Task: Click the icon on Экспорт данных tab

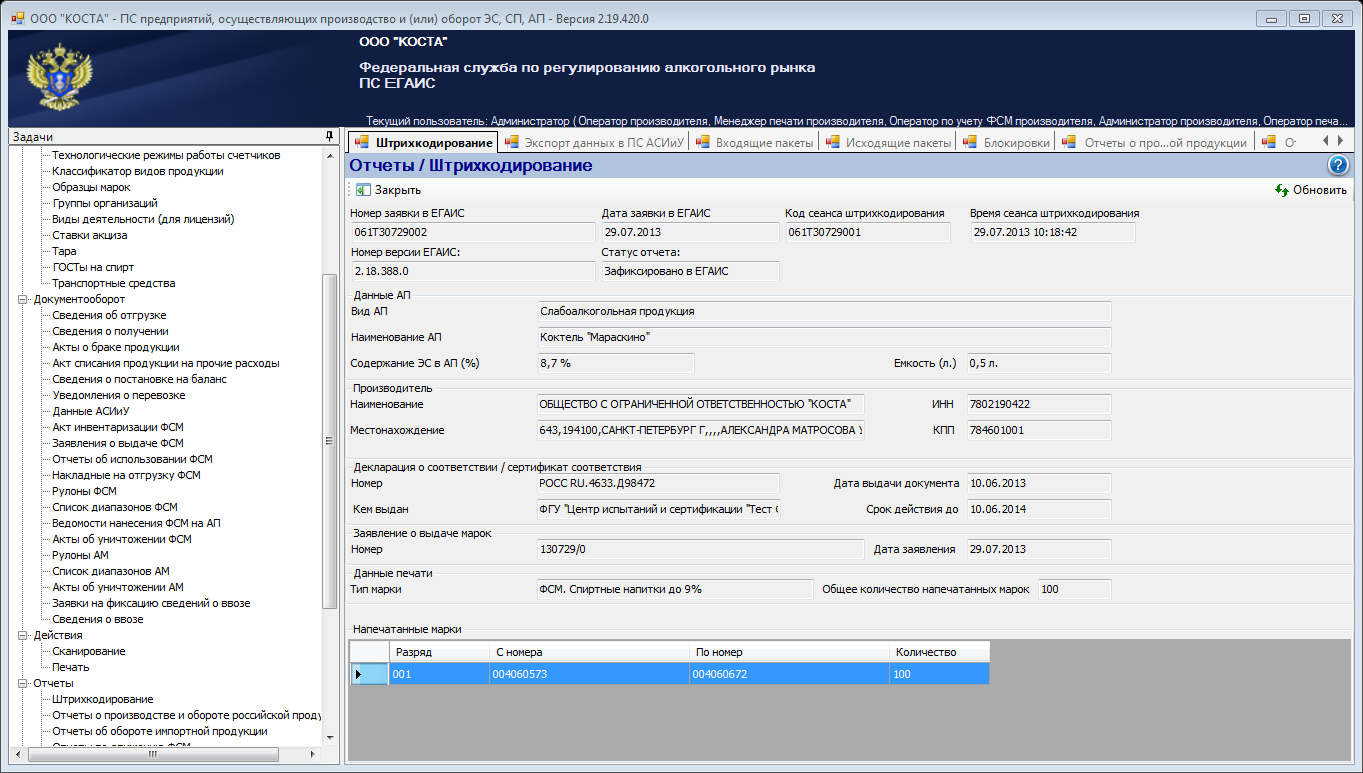Action: pyautogui.click(x=512, y=142)
